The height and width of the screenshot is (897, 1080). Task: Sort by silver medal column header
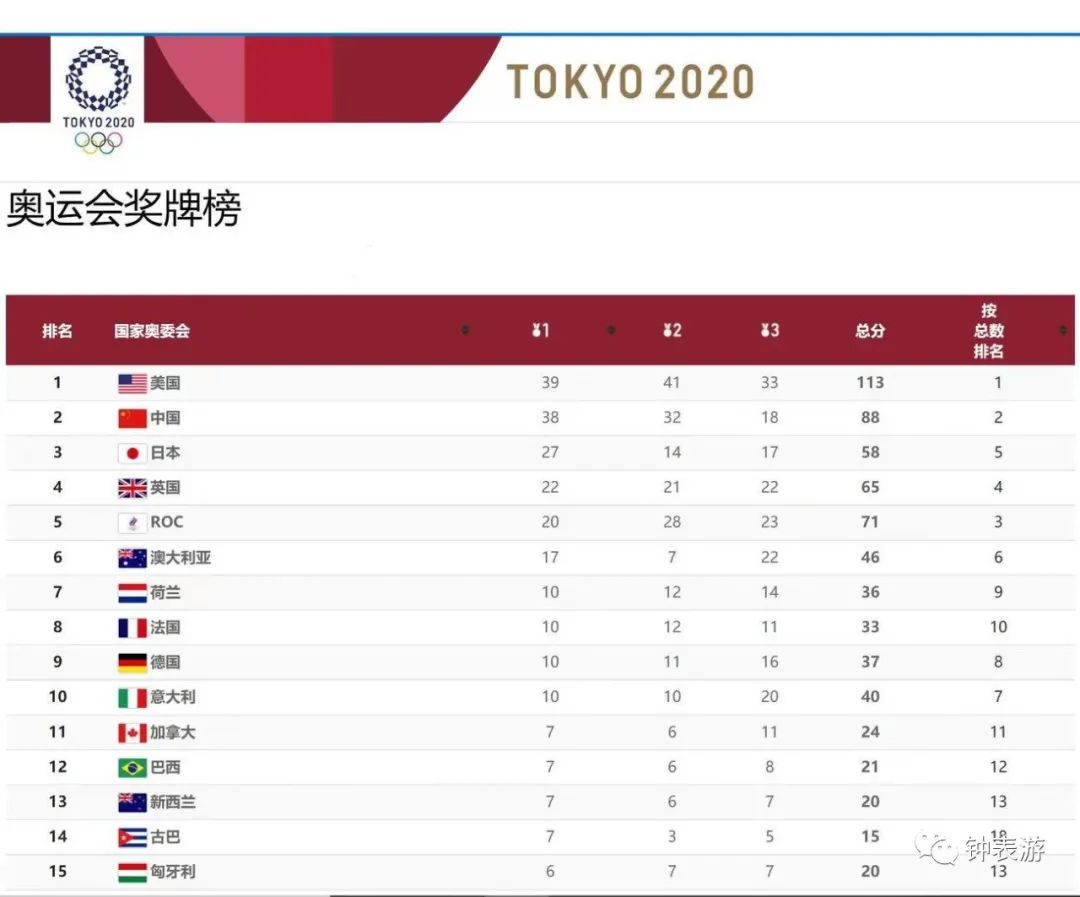(672, 331)
